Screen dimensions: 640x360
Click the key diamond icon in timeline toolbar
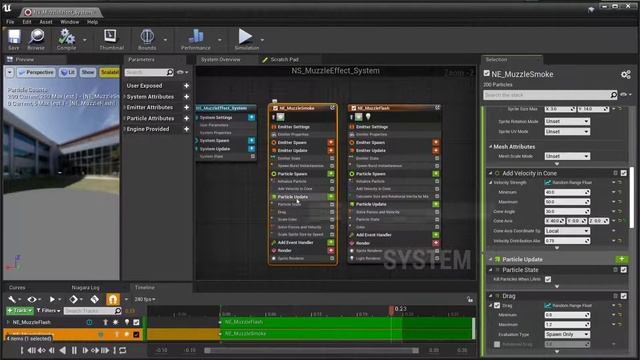73,299
